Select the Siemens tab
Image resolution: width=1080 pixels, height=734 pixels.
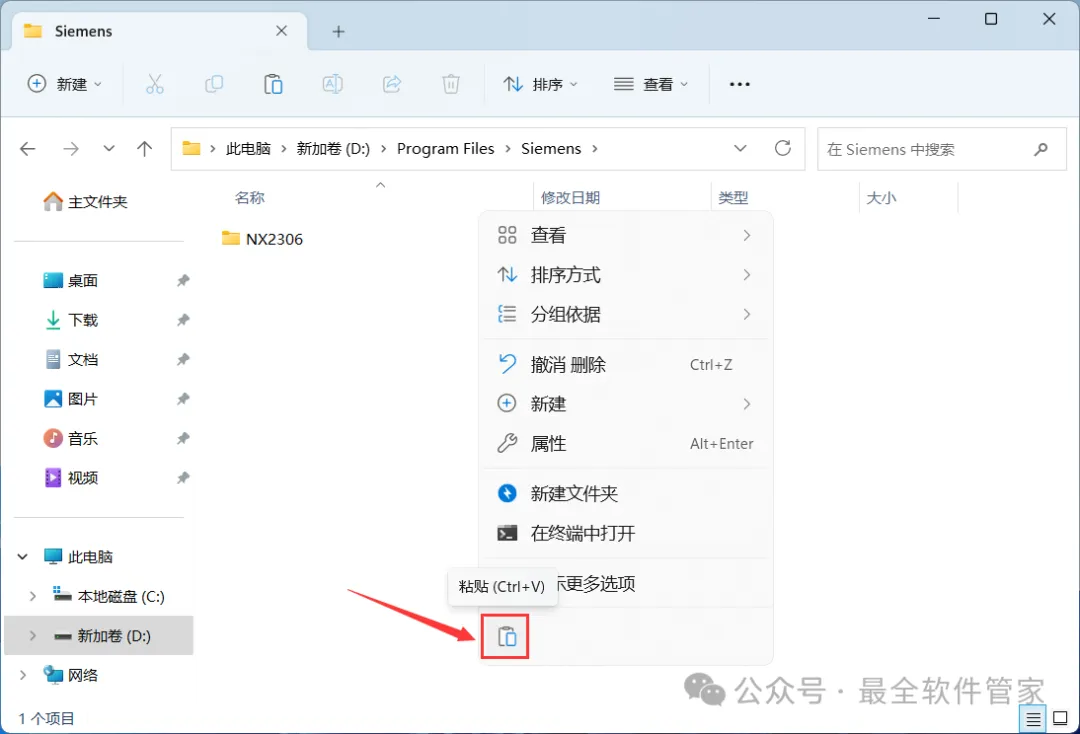[x=160, y=31]
